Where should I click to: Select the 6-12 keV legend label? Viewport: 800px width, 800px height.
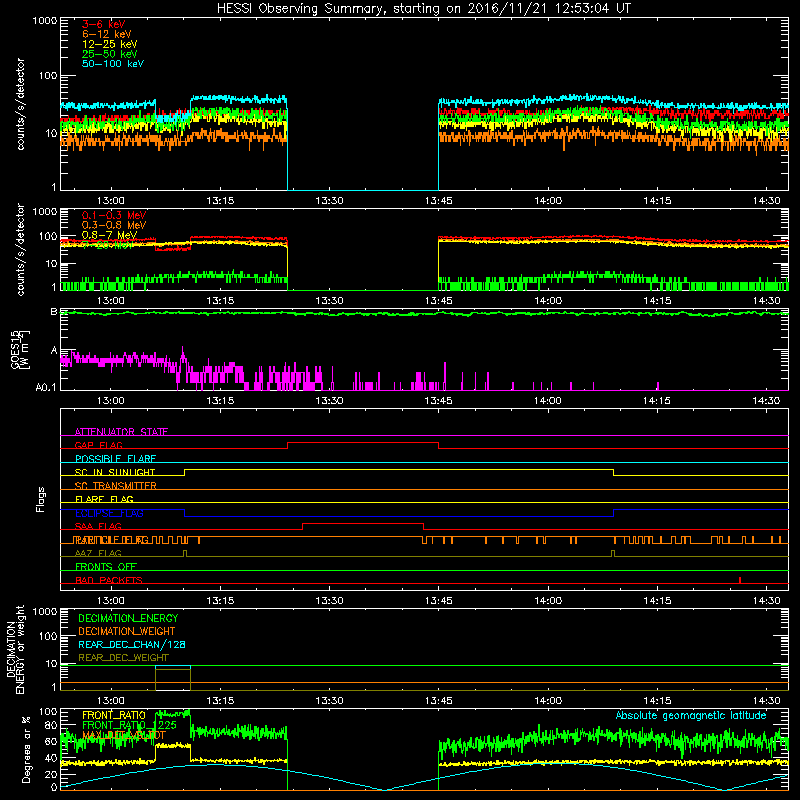(x=106, y=34)
